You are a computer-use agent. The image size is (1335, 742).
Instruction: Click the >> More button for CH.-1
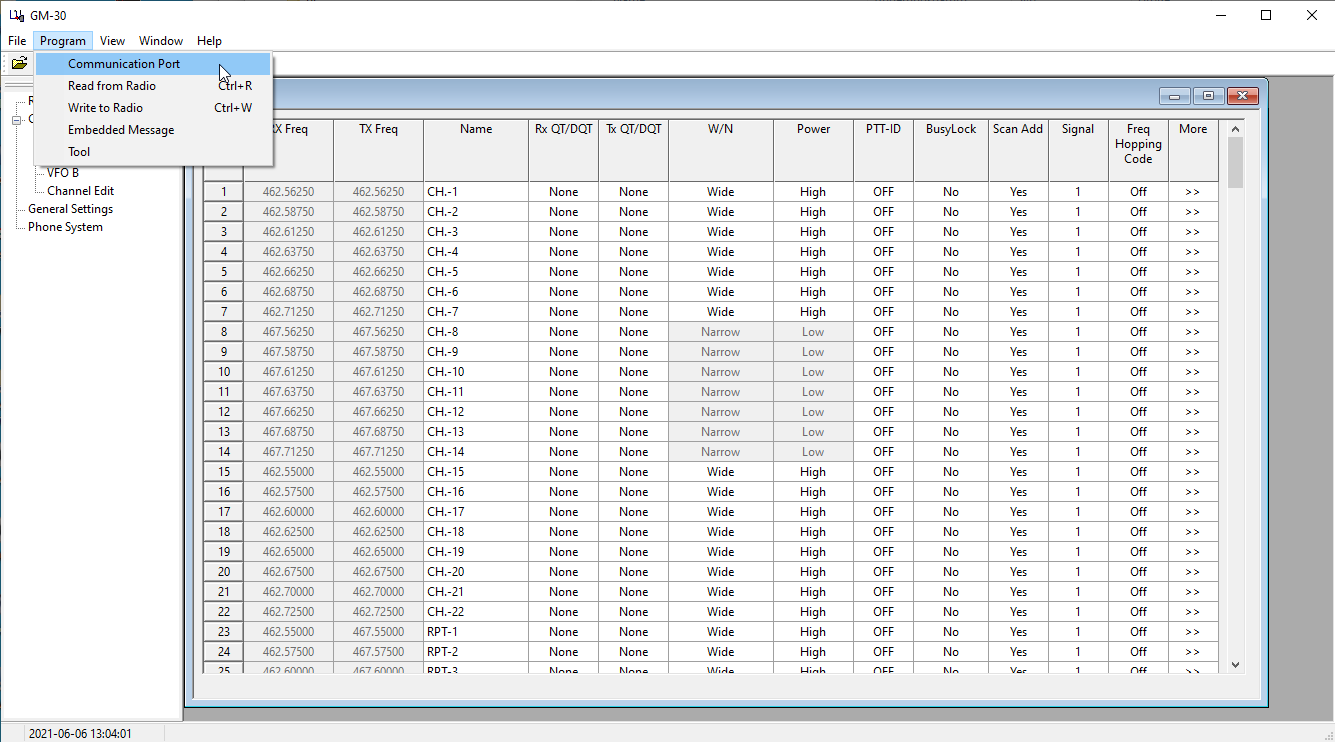[x=1192, y=191]
